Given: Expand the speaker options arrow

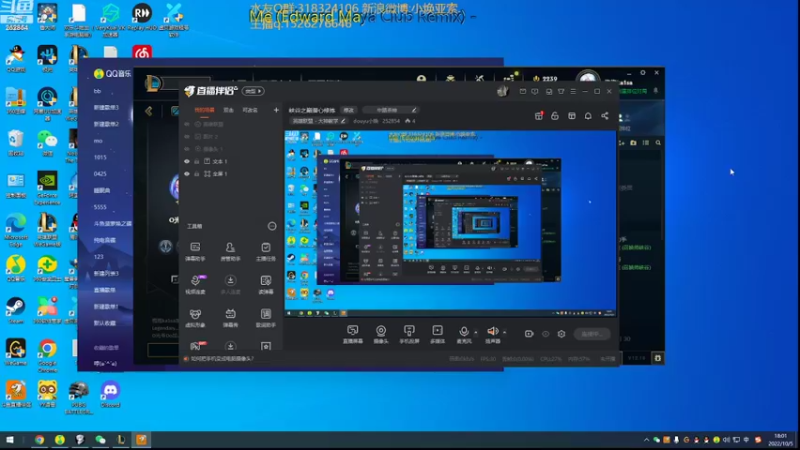Looking at the screenshot, I should [505, 333].
